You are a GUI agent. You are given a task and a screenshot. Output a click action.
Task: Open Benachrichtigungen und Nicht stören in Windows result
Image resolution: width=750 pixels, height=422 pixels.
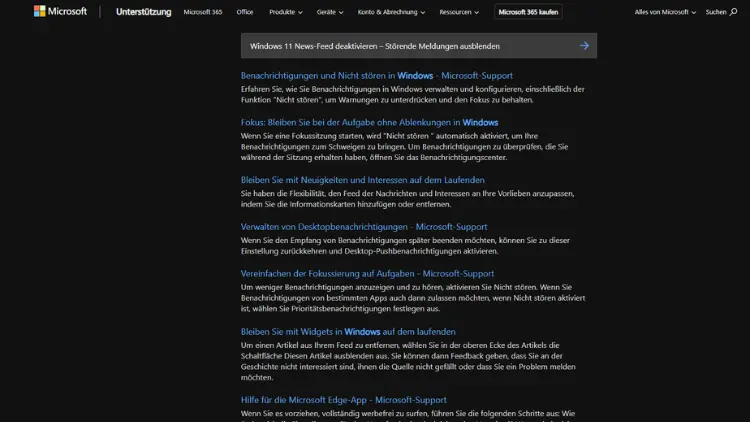(376, 76)
